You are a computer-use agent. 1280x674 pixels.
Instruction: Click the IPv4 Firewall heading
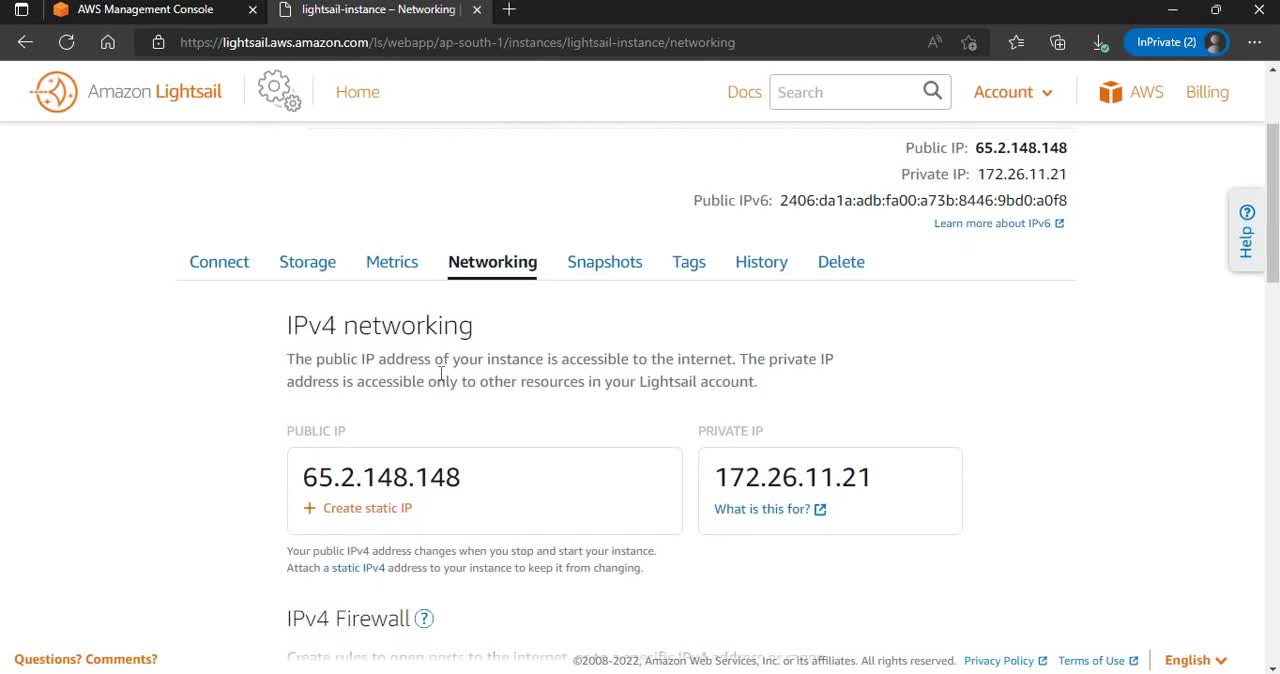click(x=348, y=619)
